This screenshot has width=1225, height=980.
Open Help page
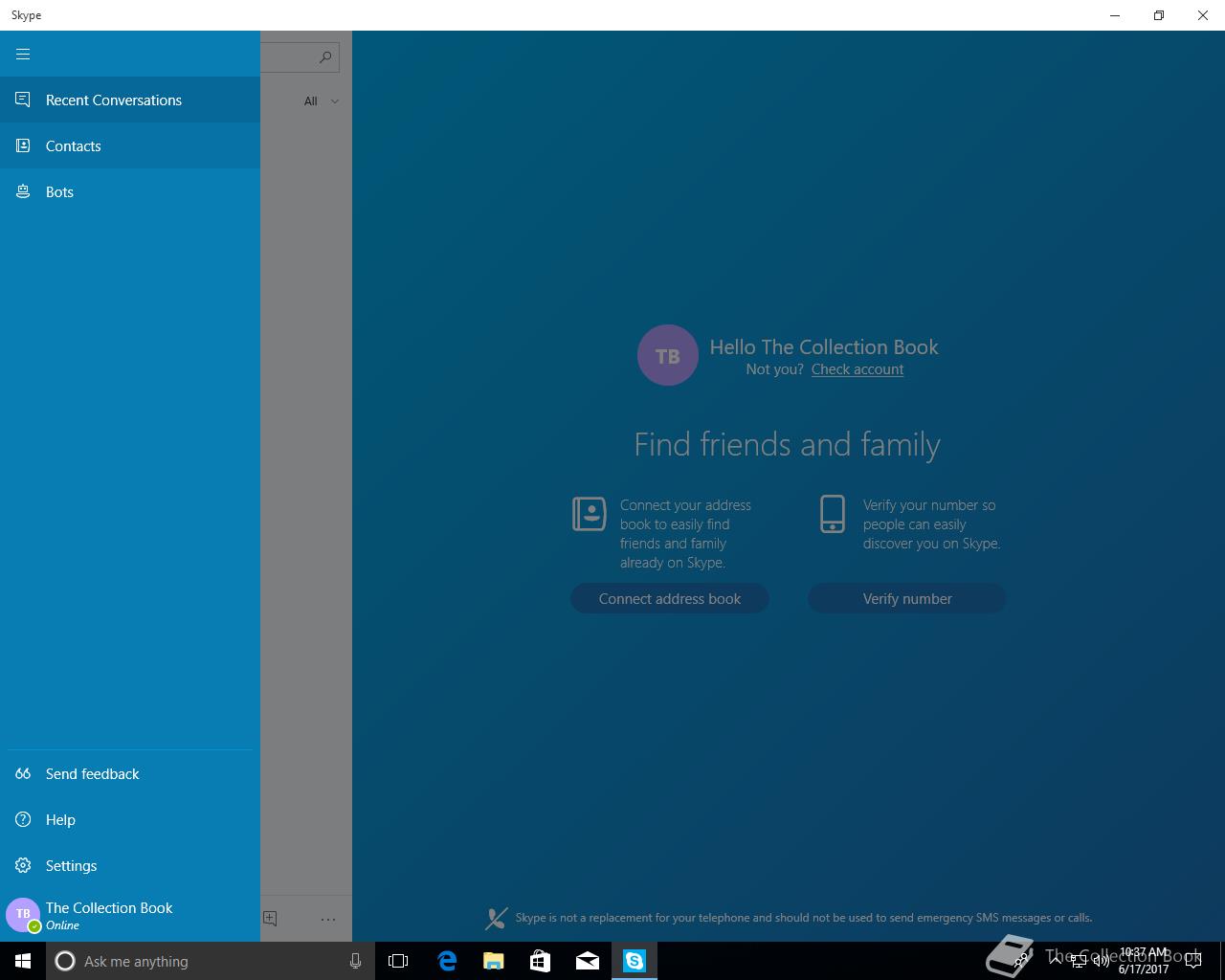[x=130, y=819]
